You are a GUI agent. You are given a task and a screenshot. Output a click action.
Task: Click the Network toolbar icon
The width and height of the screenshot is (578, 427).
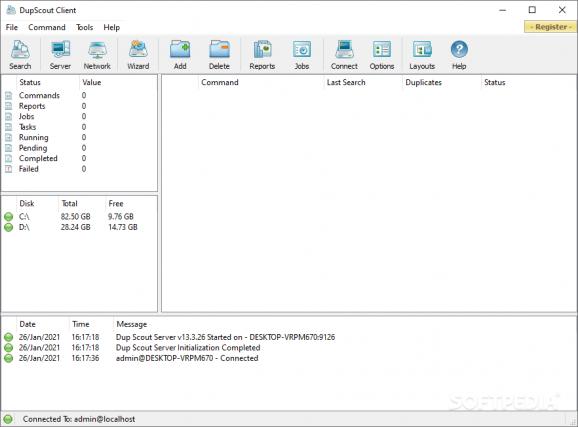coord(97,55)
